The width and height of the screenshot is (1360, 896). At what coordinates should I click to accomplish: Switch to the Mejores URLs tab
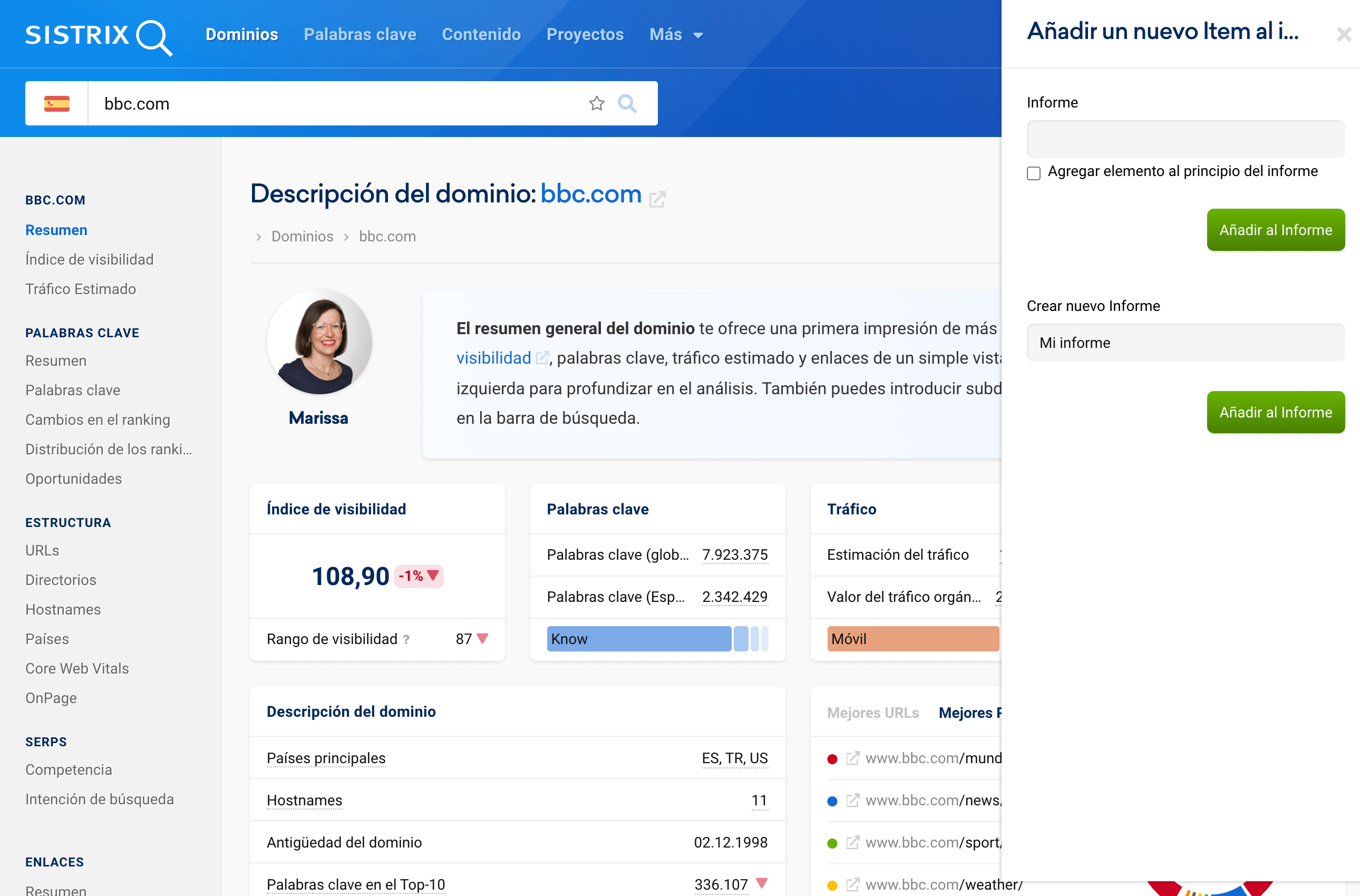click(x=872, y=713)
